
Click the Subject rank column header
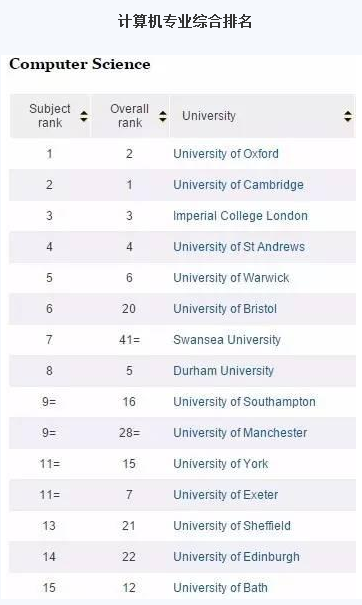tap(50, 116)
